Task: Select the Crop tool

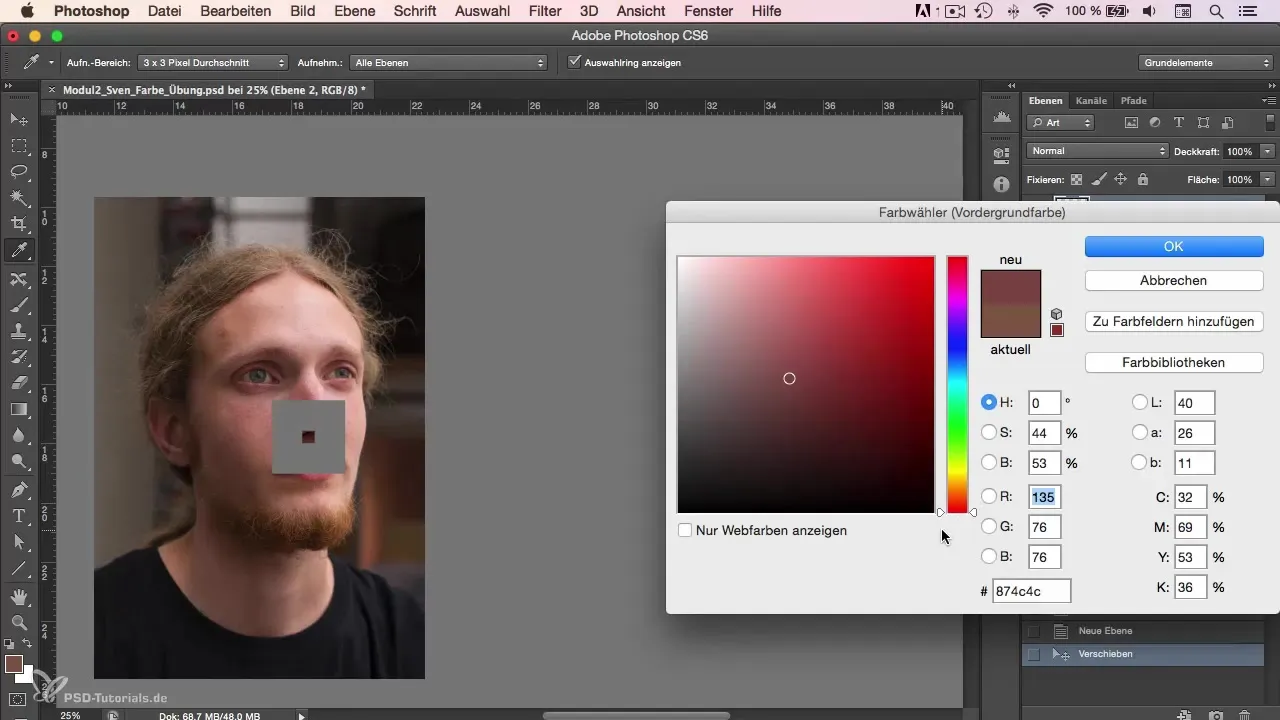Action: [x=18, y=224]
